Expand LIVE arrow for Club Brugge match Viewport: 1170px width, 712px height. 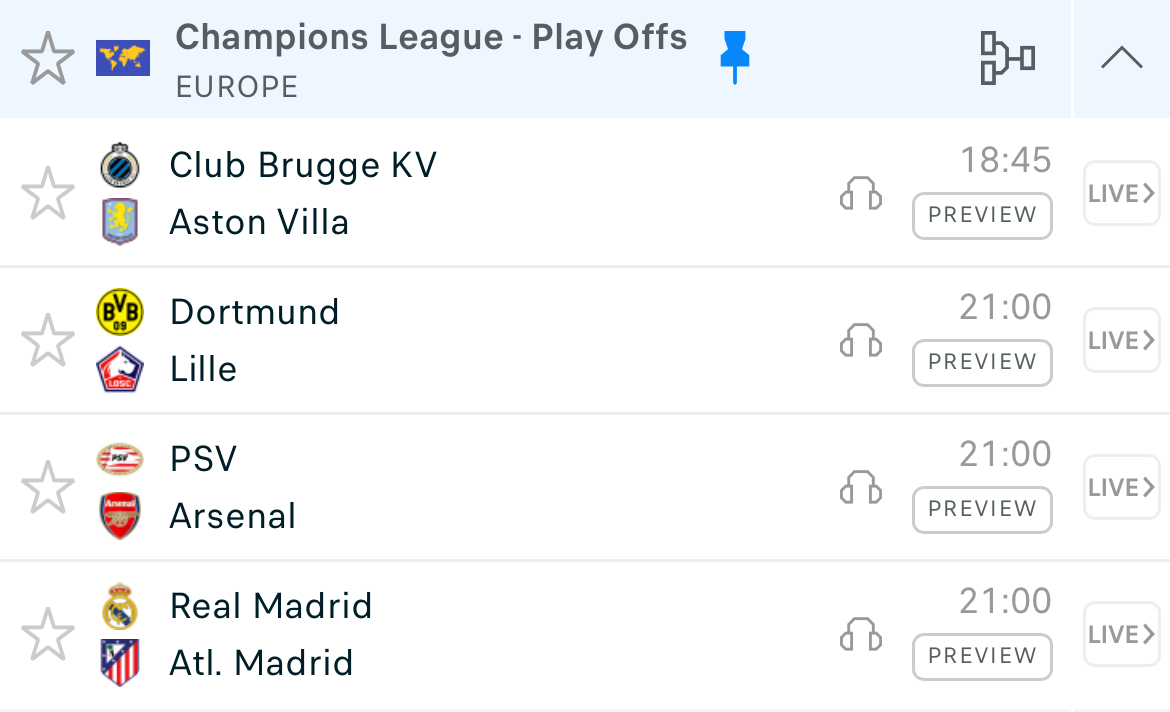pyautogui.click(x=1121, y=194)
